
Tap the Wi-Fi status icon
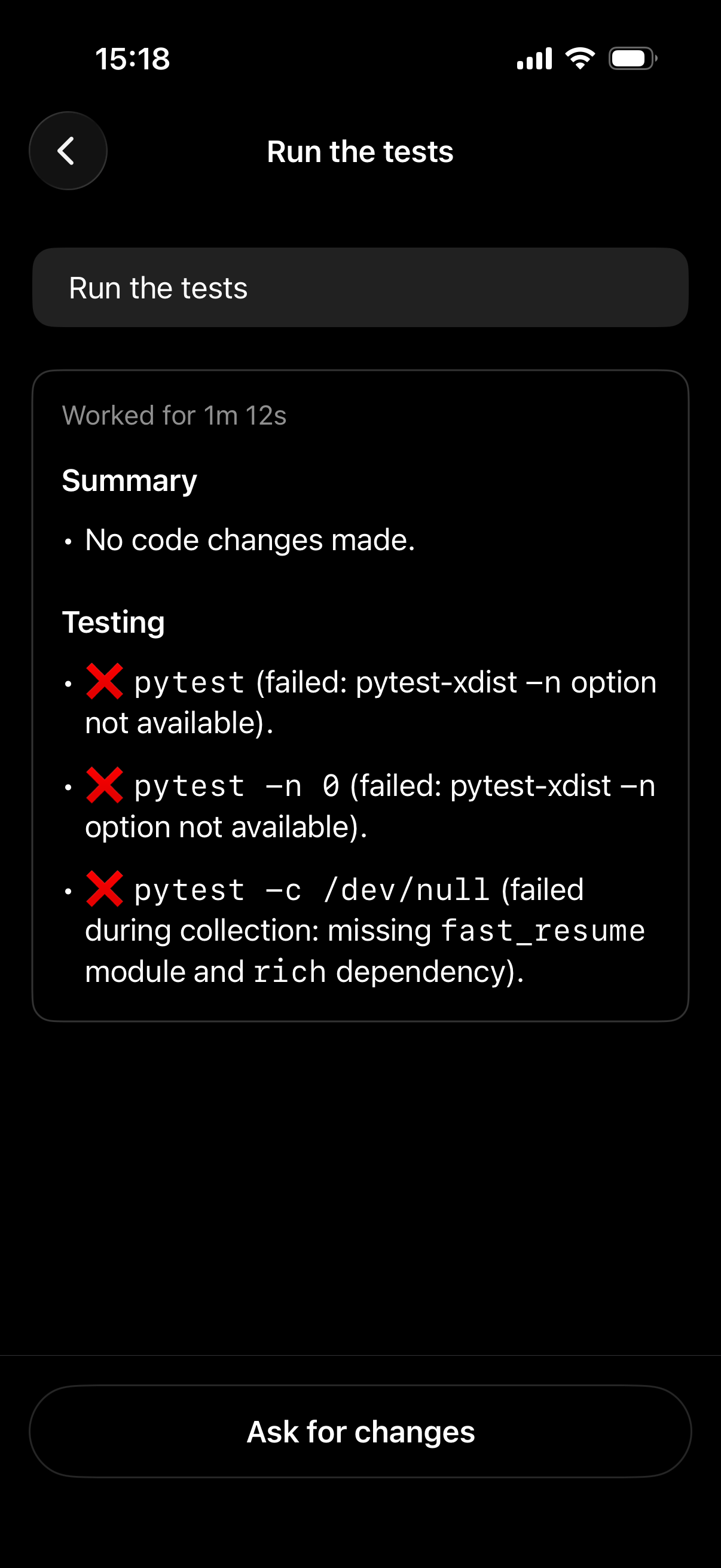click(x=580, y=59)
